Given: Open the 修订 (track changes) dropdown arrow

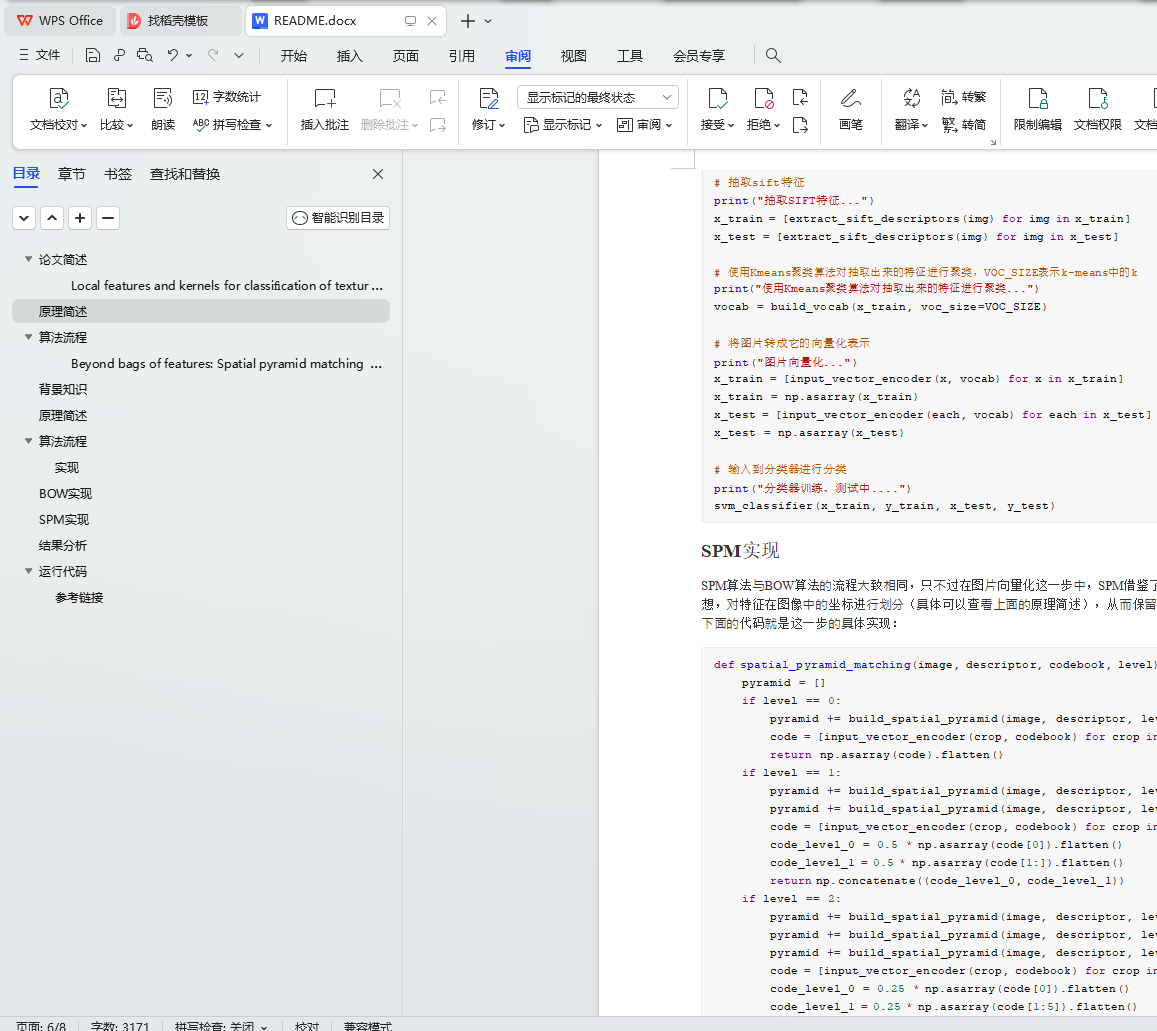Looking at the screenshot, I should click(x=502, y=125).
